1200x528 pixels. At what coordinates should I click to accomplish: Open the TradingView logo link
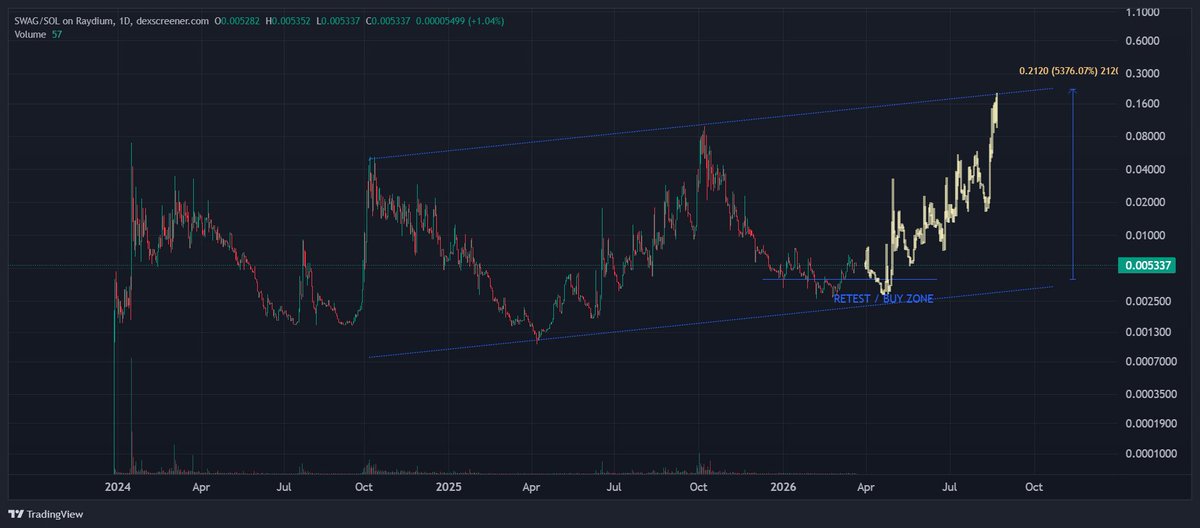47,515
